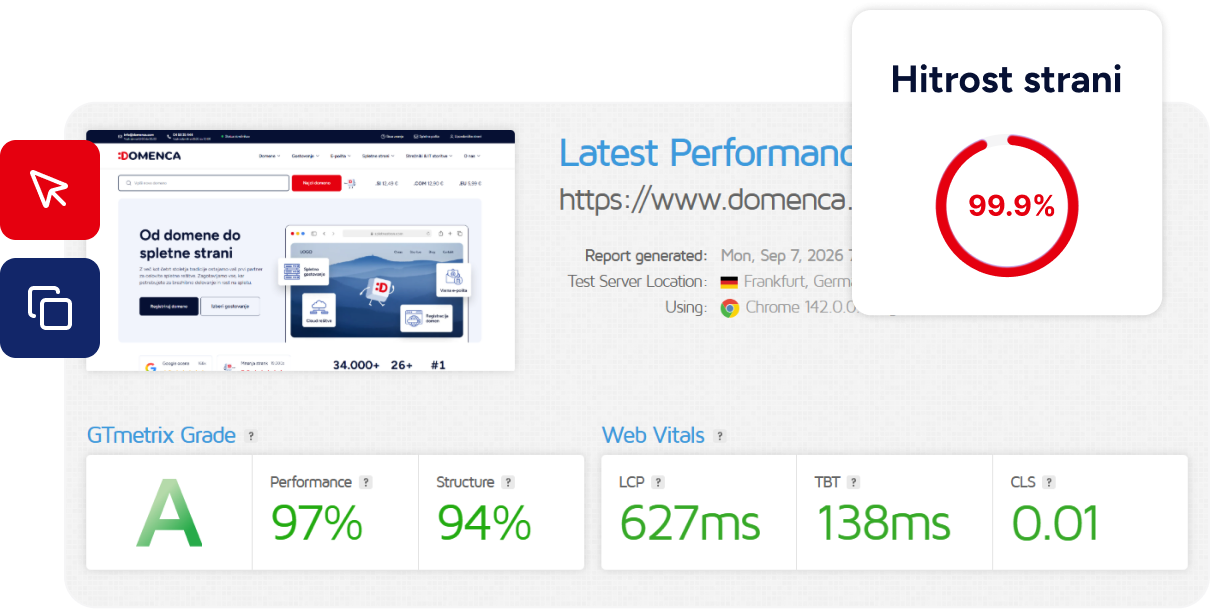This screenshot has height=611, width=1211.
Task: Click the DOMENCA logo in the thumbnail
Action: click(x=150, y=156)
